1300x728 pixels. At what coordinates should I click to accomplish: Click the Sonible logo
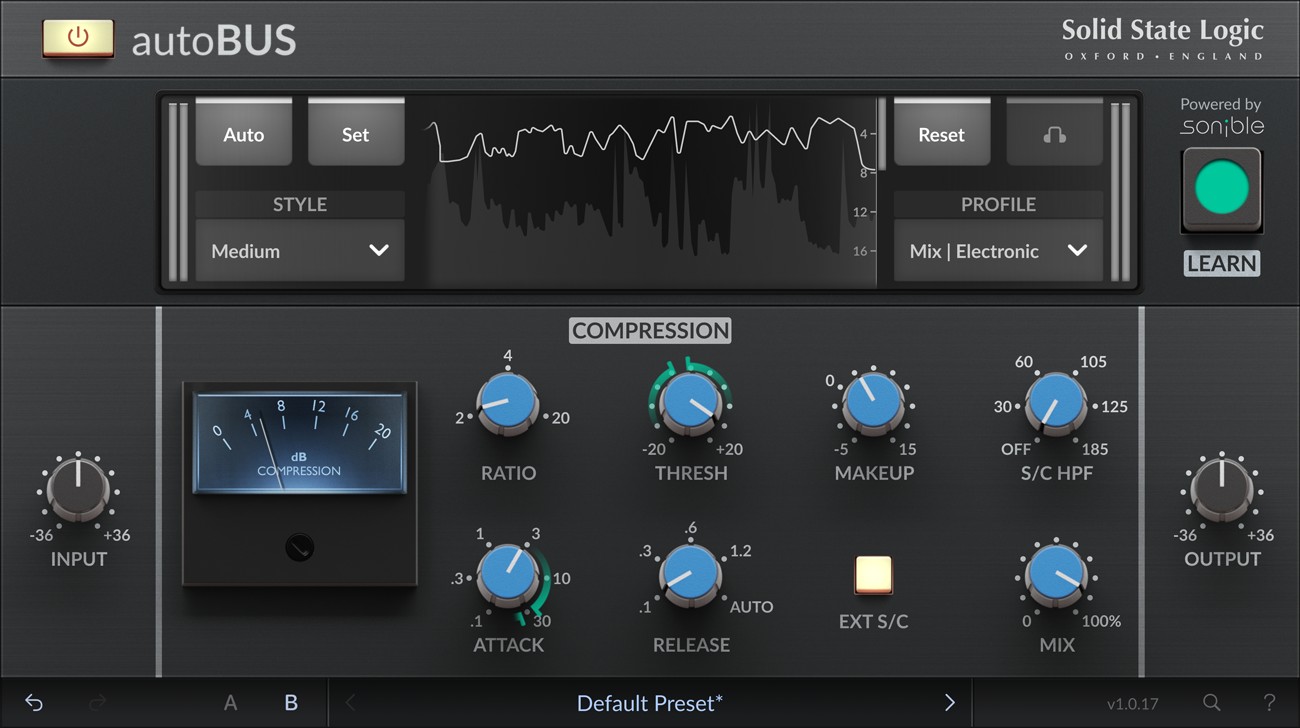click(1221, 125)
